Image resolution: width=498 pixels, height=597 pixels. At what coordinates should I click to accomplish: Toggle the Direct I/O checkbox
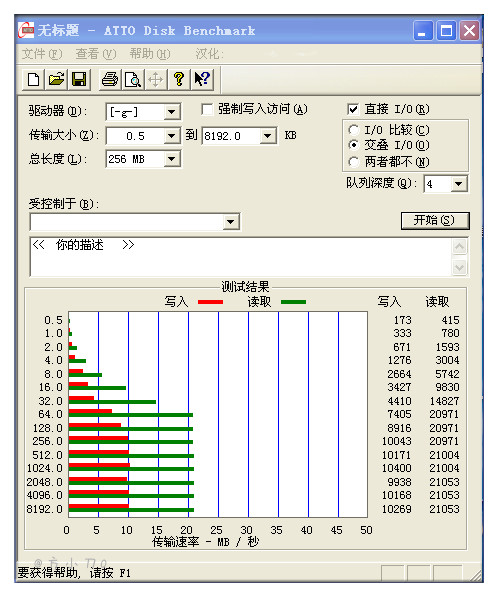click(353, 110)
